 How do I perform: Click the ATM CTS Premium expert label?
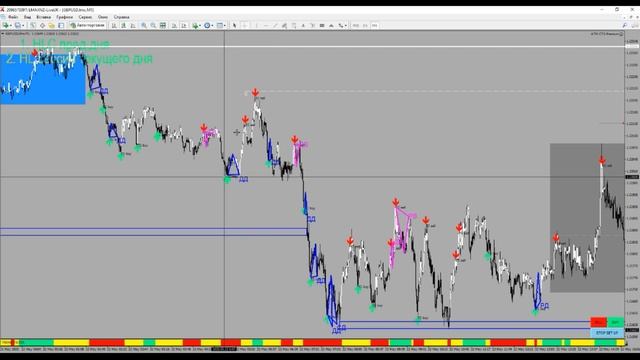(x=605, y=34)
